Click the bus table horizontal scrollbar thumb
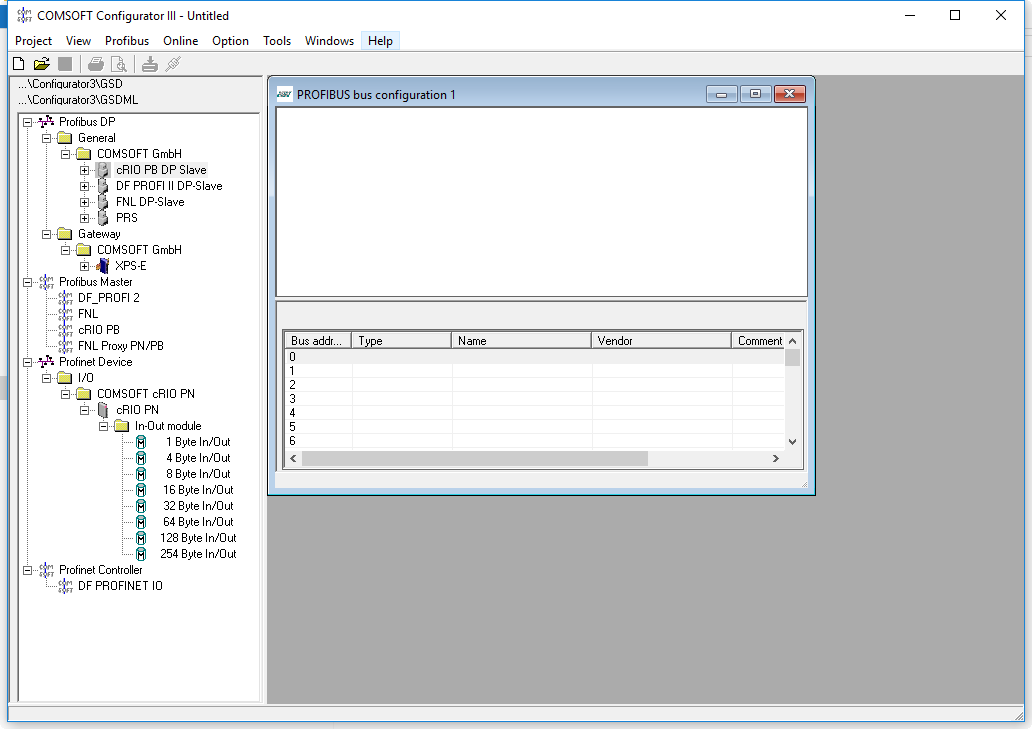This screenshot has height=729, width=1032. 475,459
